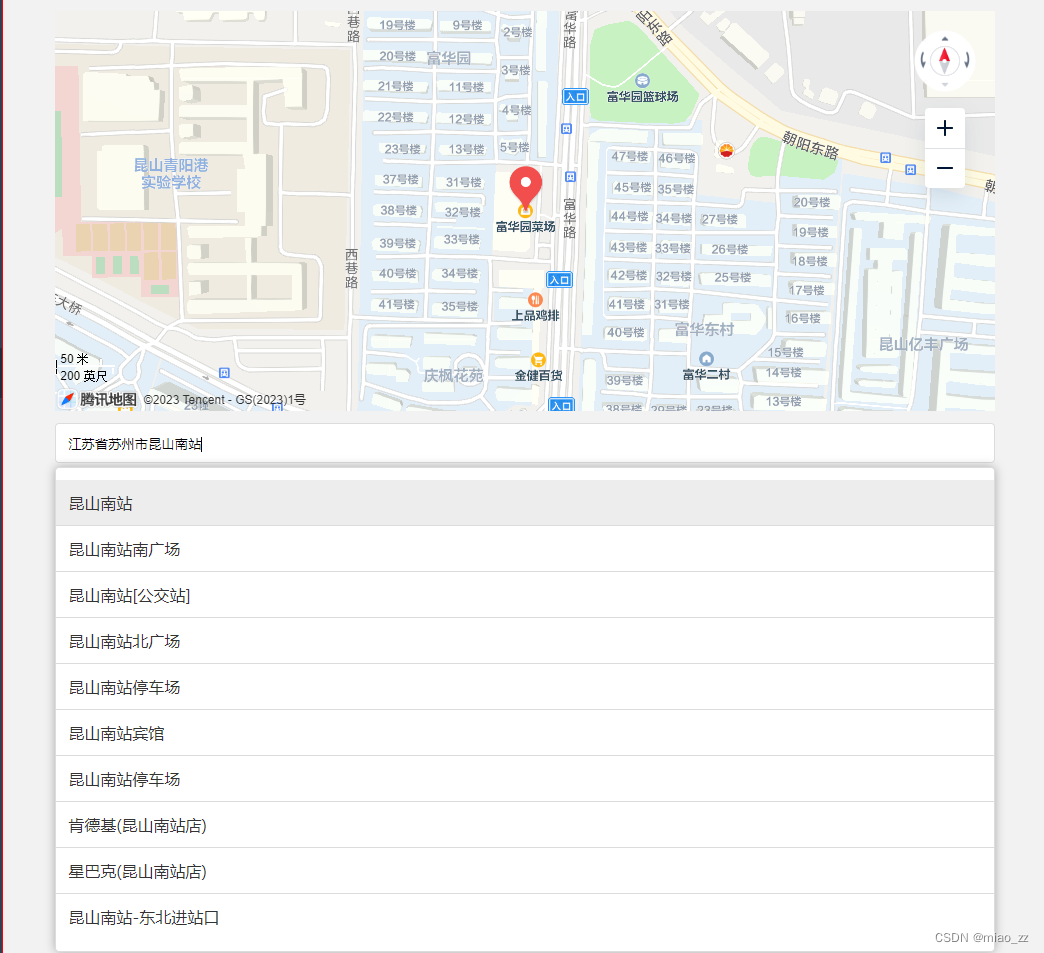This screenshot has width=1044, height=953.
Task: Click bus stop icon above Tencent copyright text
Action: click(224, 373)
